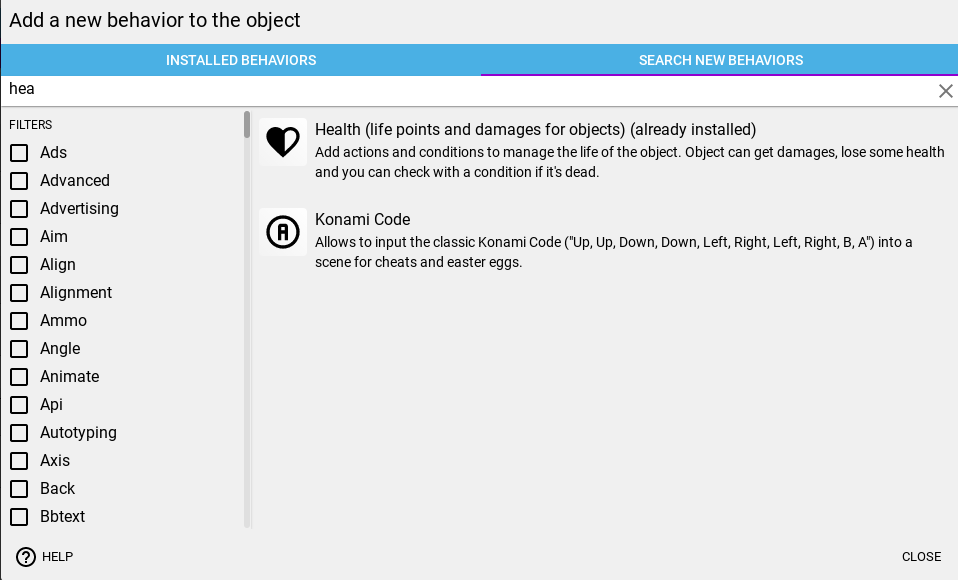Enable the Ads filter checkbox
The image size is (958, 580).
pos(19,153)
